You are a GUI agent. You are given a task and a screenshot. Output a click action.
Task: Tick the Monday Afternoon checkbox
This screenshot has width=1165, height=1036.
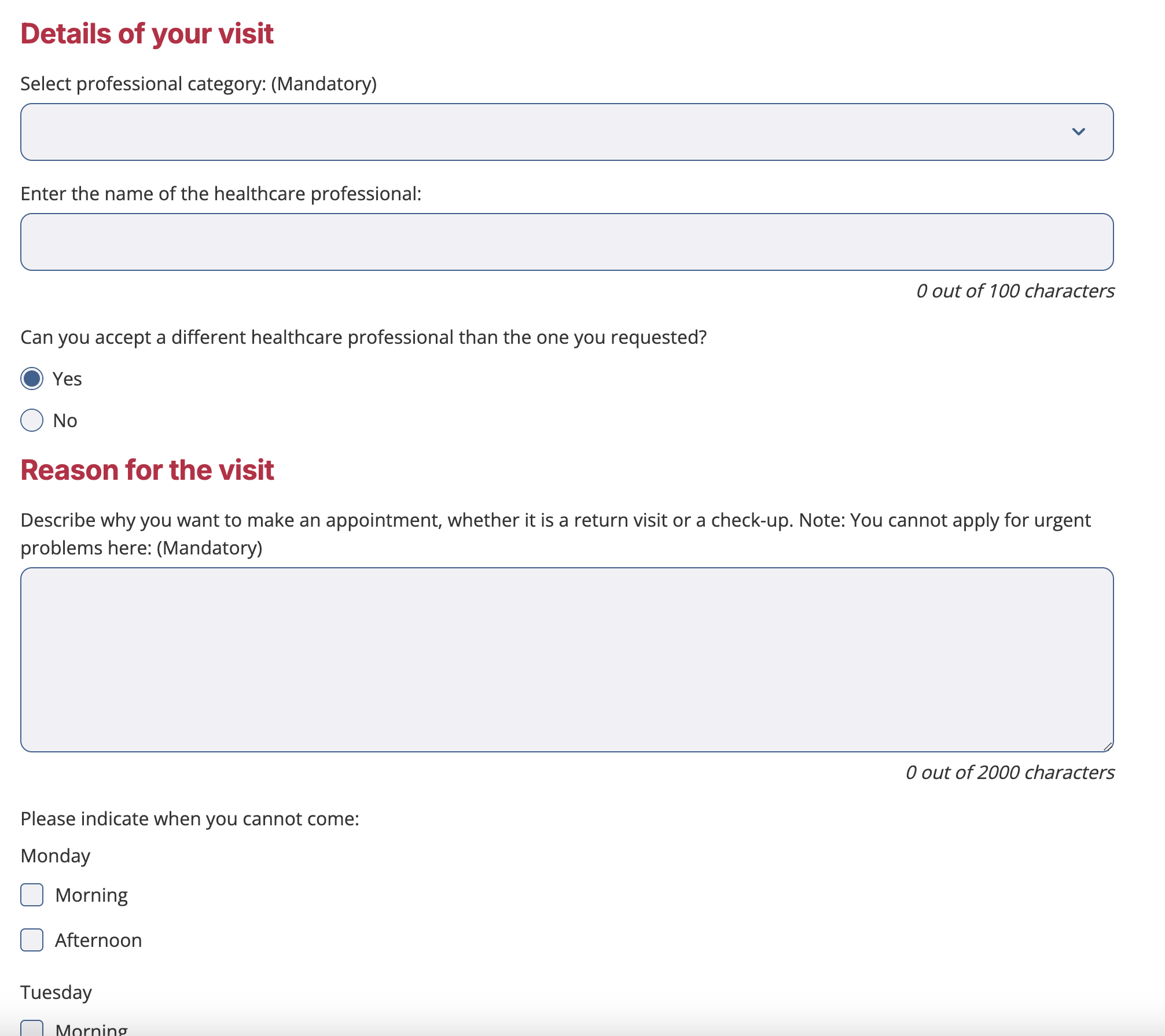pos(32,940)
